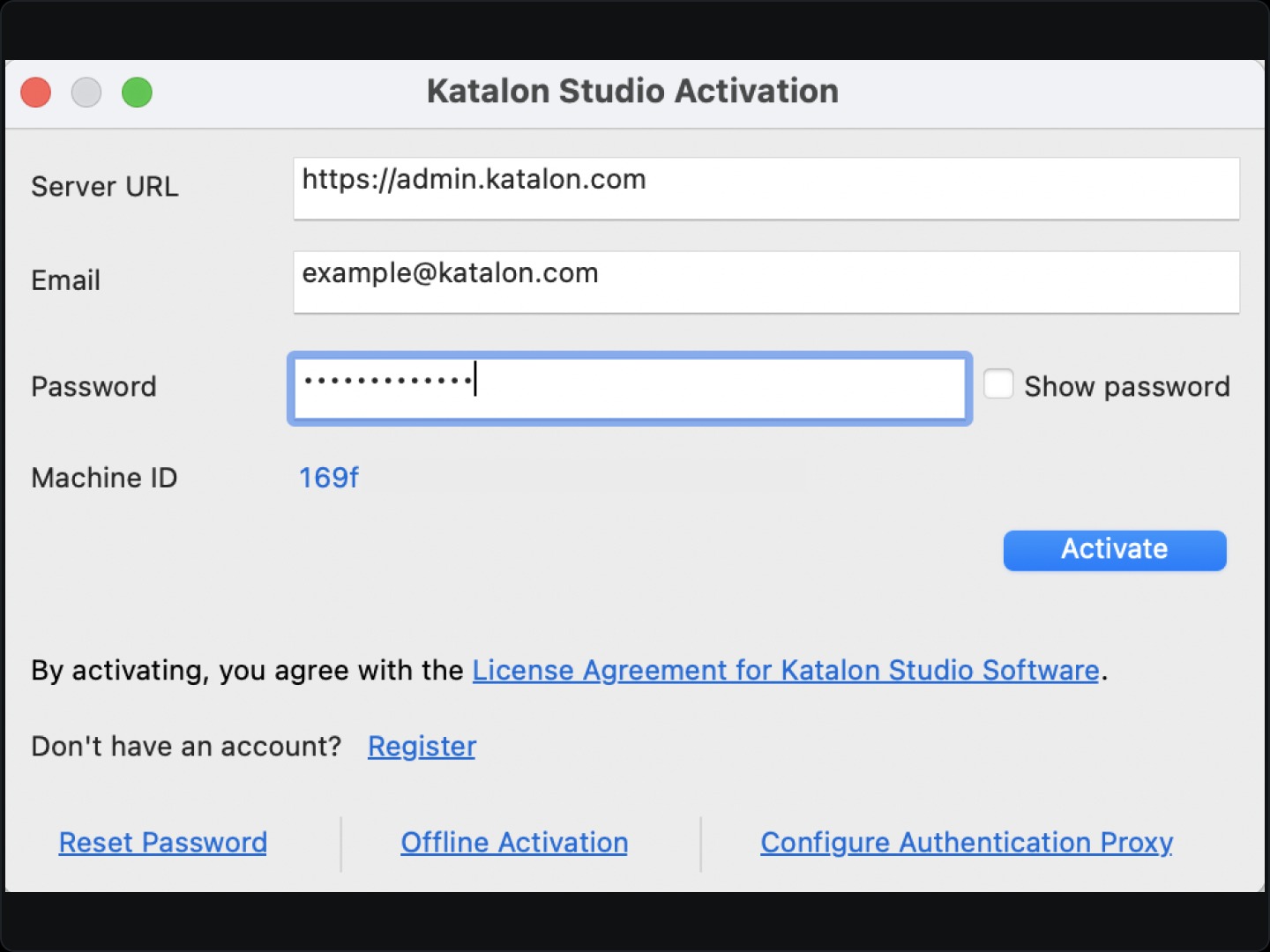This screenshot has height=952, width=1270.
Task: Close the Katalon Studio Activation window
Action: (x=36, y=92)
